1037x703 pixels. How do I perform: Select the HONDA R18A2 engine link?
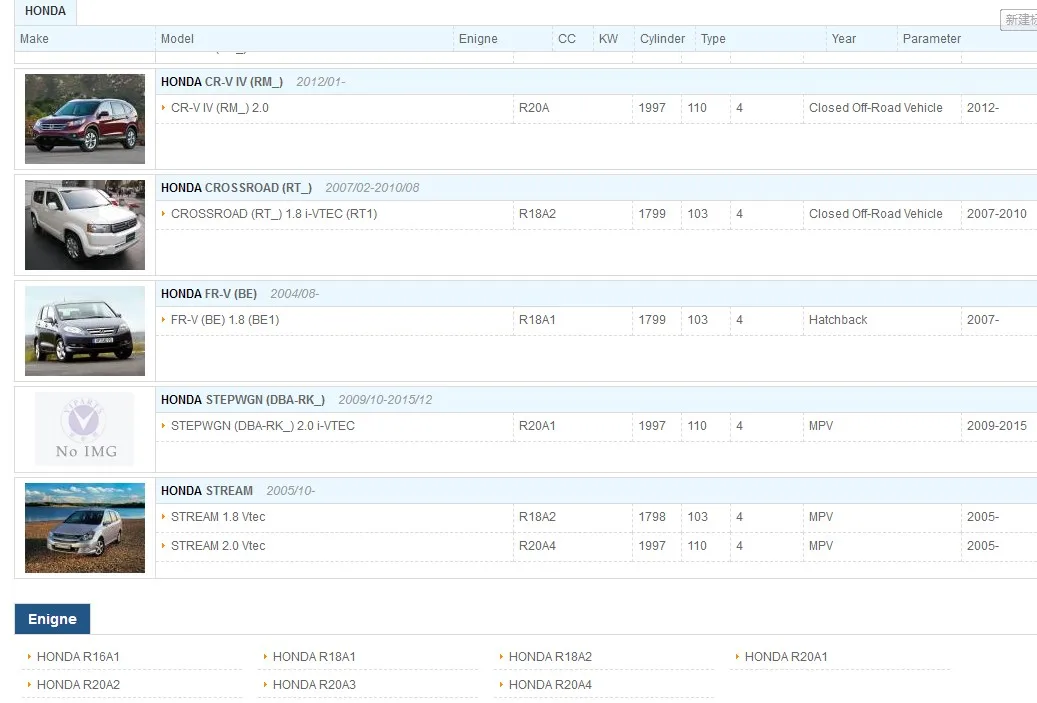550,657
